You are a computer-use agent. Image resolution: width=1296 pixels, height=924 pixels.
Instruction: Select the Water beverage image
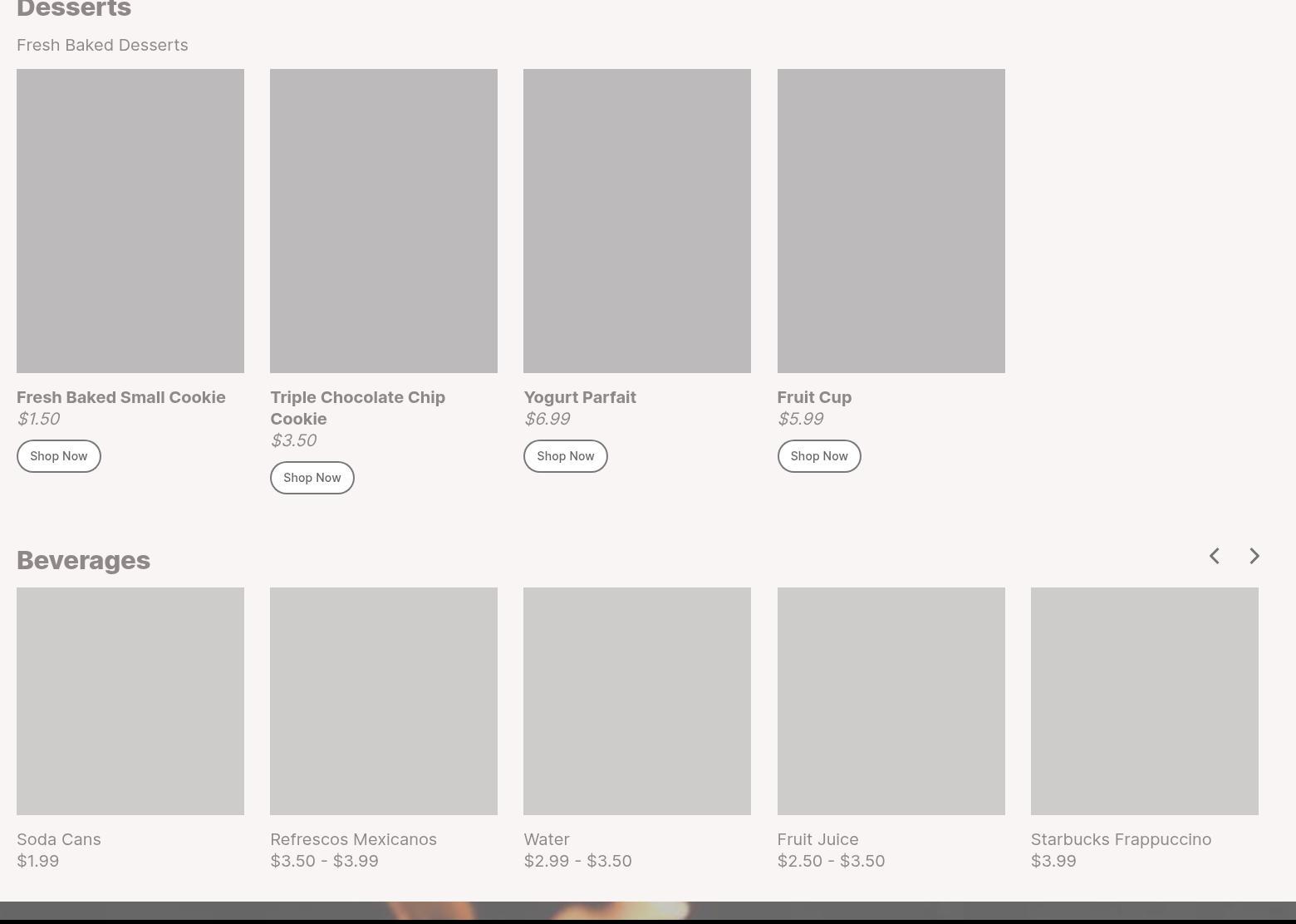tap(637, 701)
